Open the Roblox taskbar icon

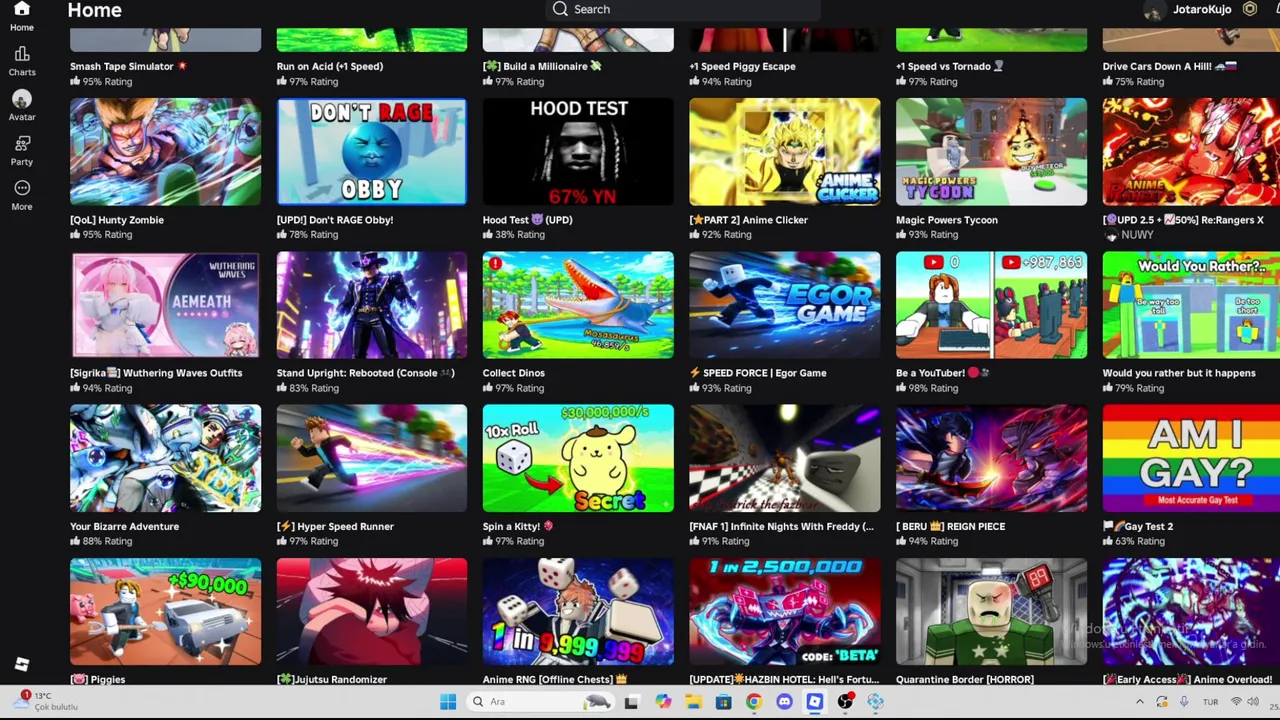tap(814, 702)
